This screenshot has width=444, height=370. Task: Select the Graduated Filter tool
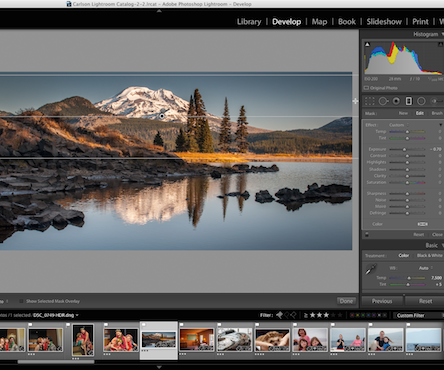[x=409, y=101]
